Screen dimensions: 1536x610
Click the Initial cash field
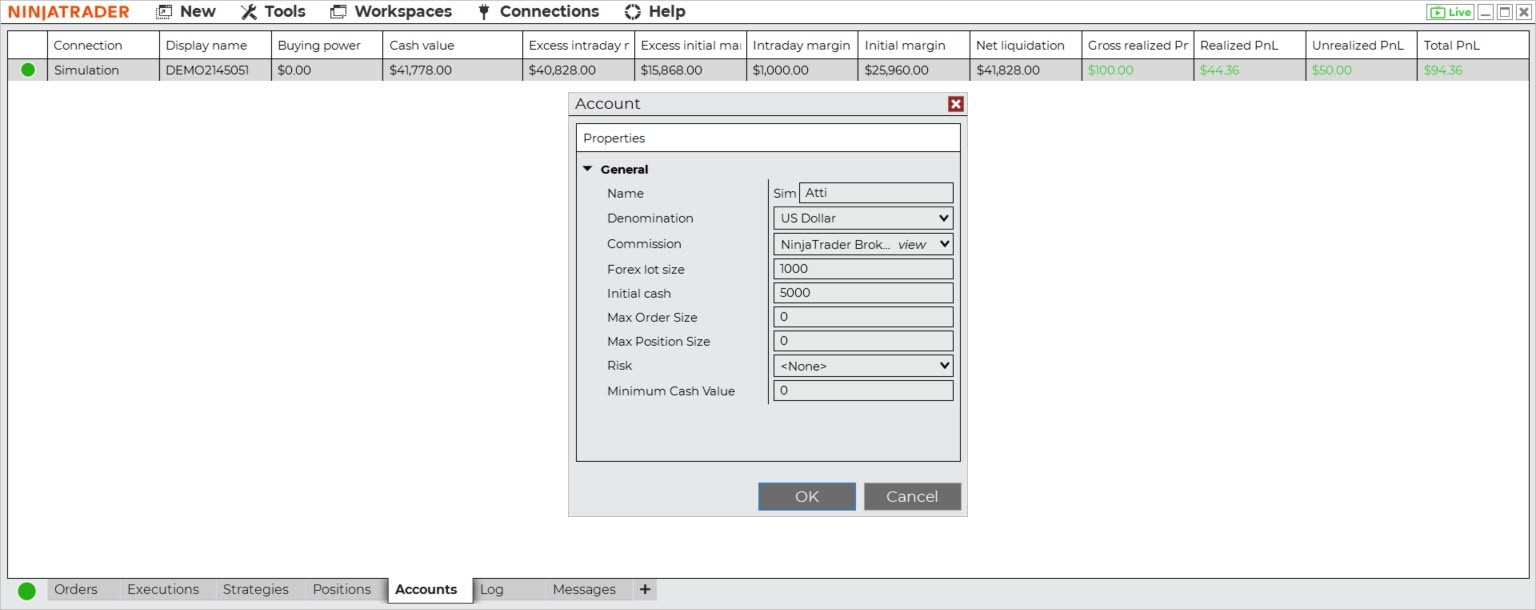point(863,293)
